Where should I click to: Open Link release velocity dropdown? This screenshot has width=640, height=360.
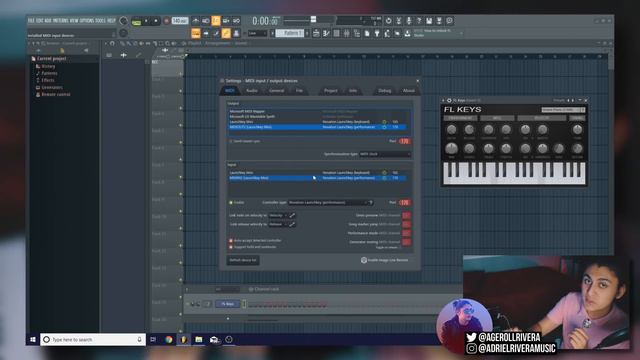point(278,224)
